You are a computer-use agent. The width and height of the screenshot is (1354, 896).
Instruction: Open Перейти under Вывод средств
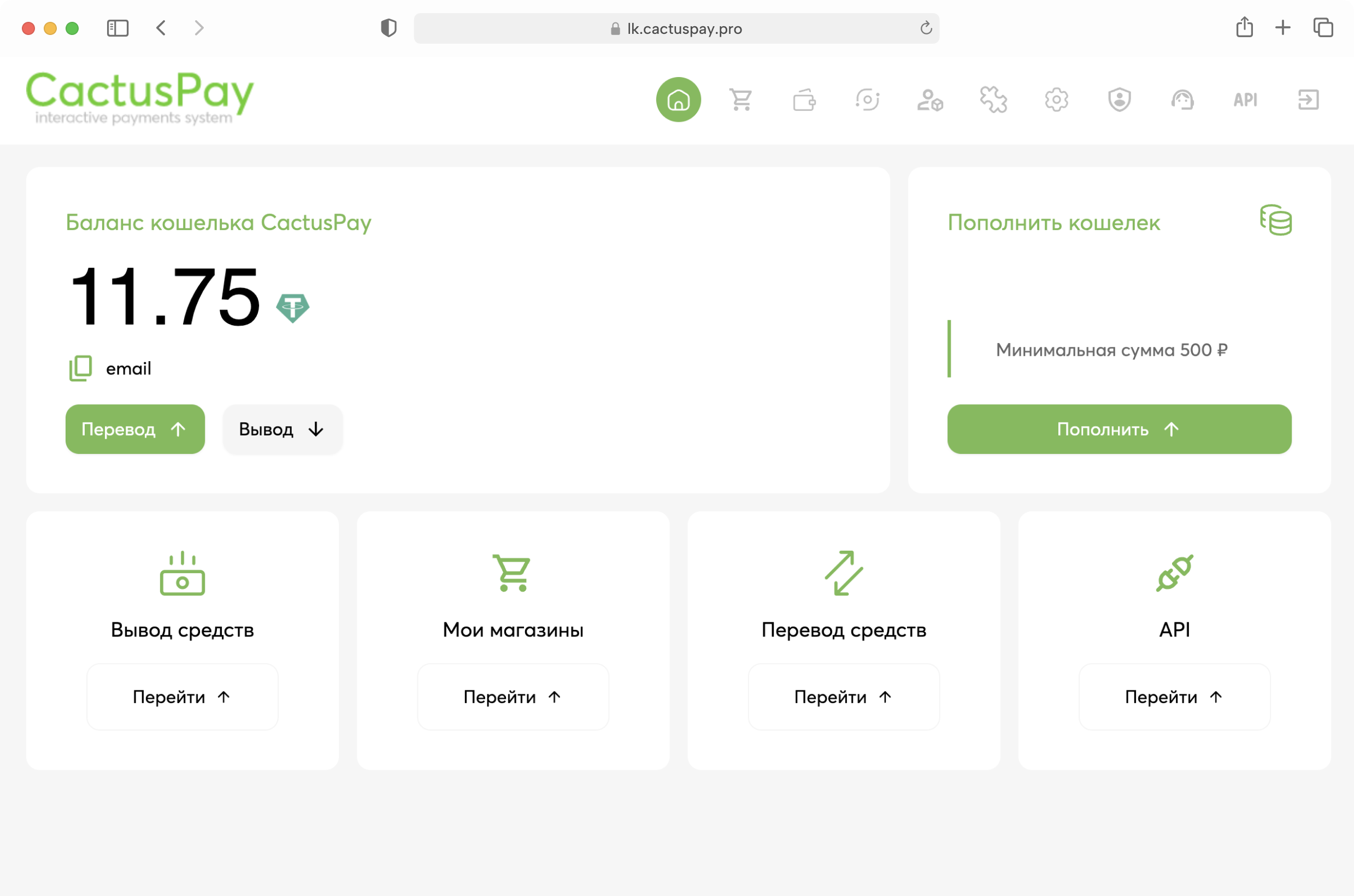182,697
